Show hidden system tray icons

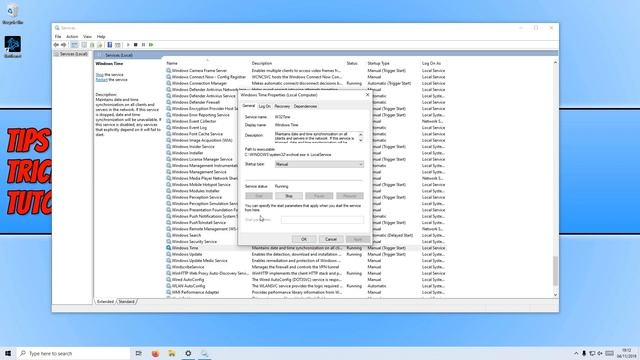[x=576, y=353]
